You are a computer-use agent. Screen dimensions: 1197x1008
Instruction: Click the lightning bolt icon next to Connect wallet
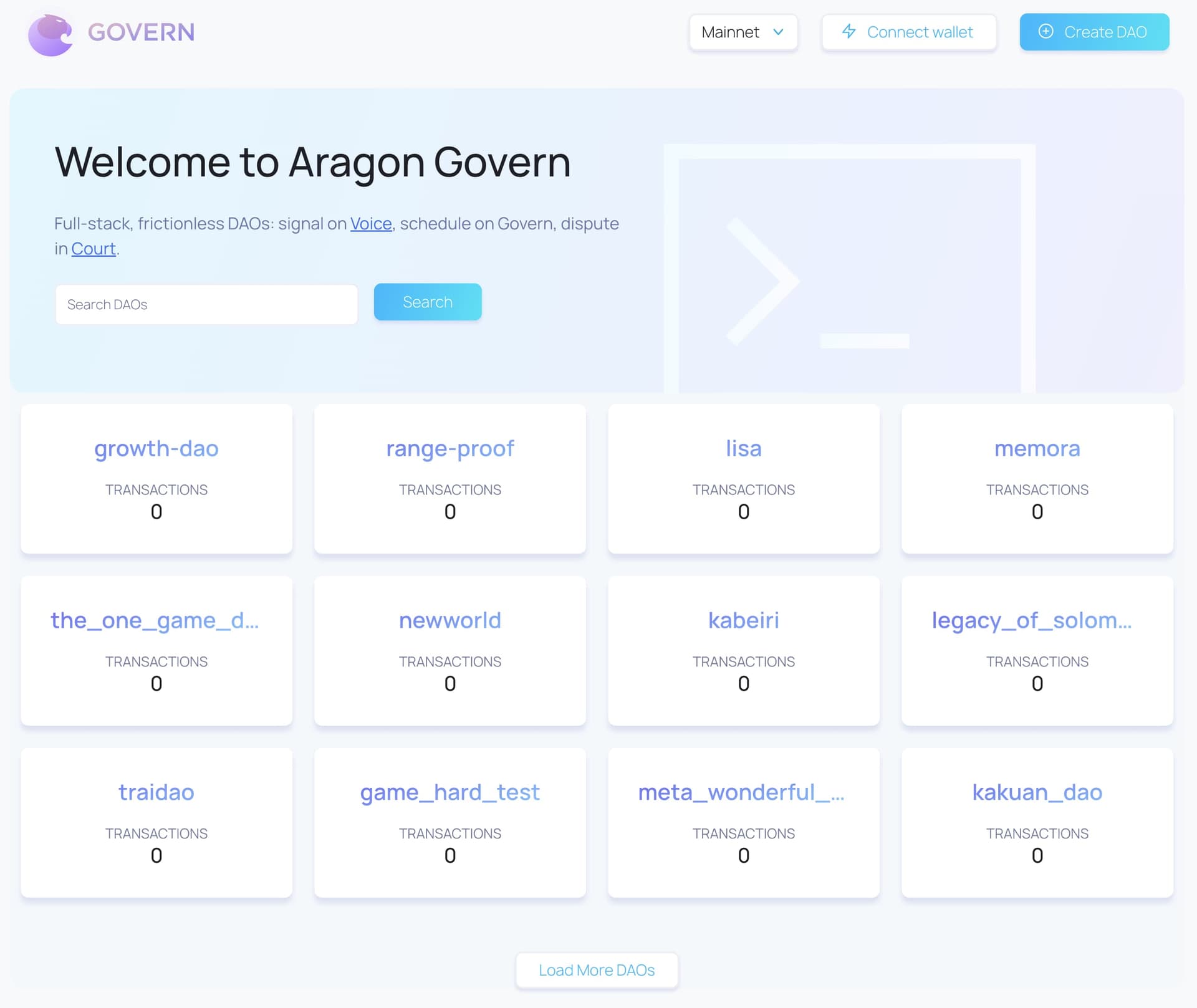pos(849,32)
